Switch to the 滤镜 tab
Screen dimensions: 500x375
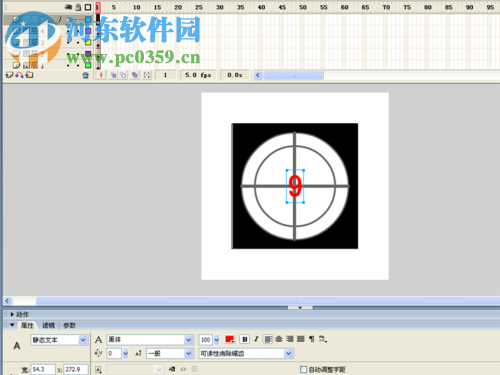pyautogui.click(x=48, y=325)
